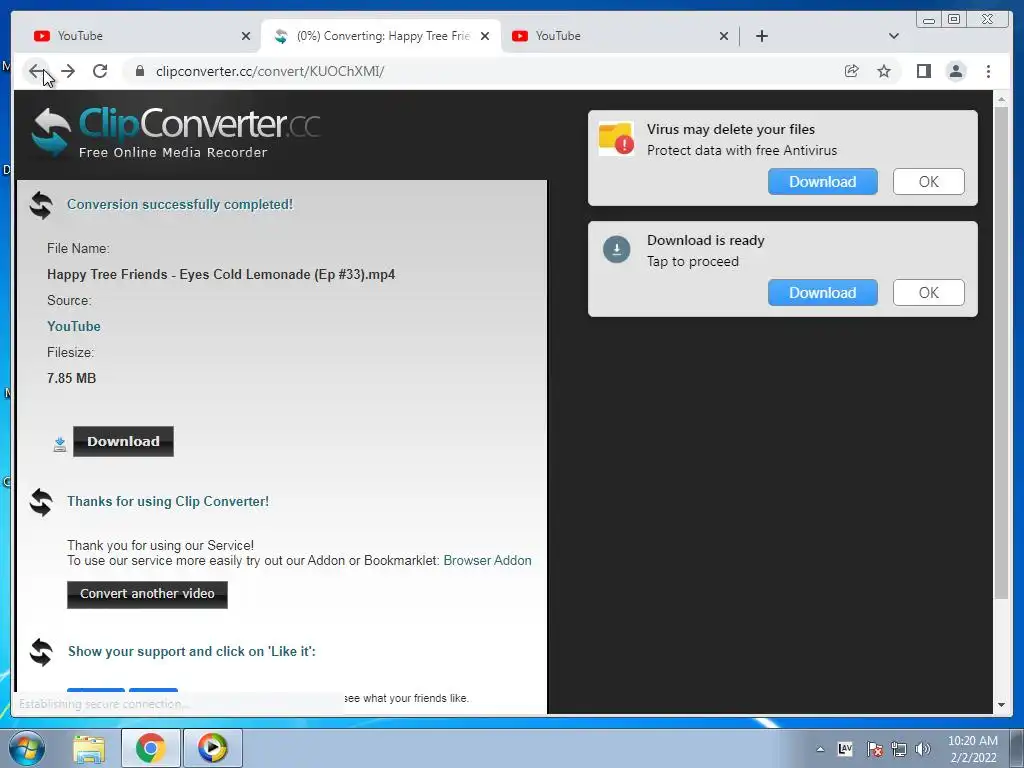Open Windows Explorer from the taskbar
This screenshot has height=768, width=1024.
coord(89,748)
